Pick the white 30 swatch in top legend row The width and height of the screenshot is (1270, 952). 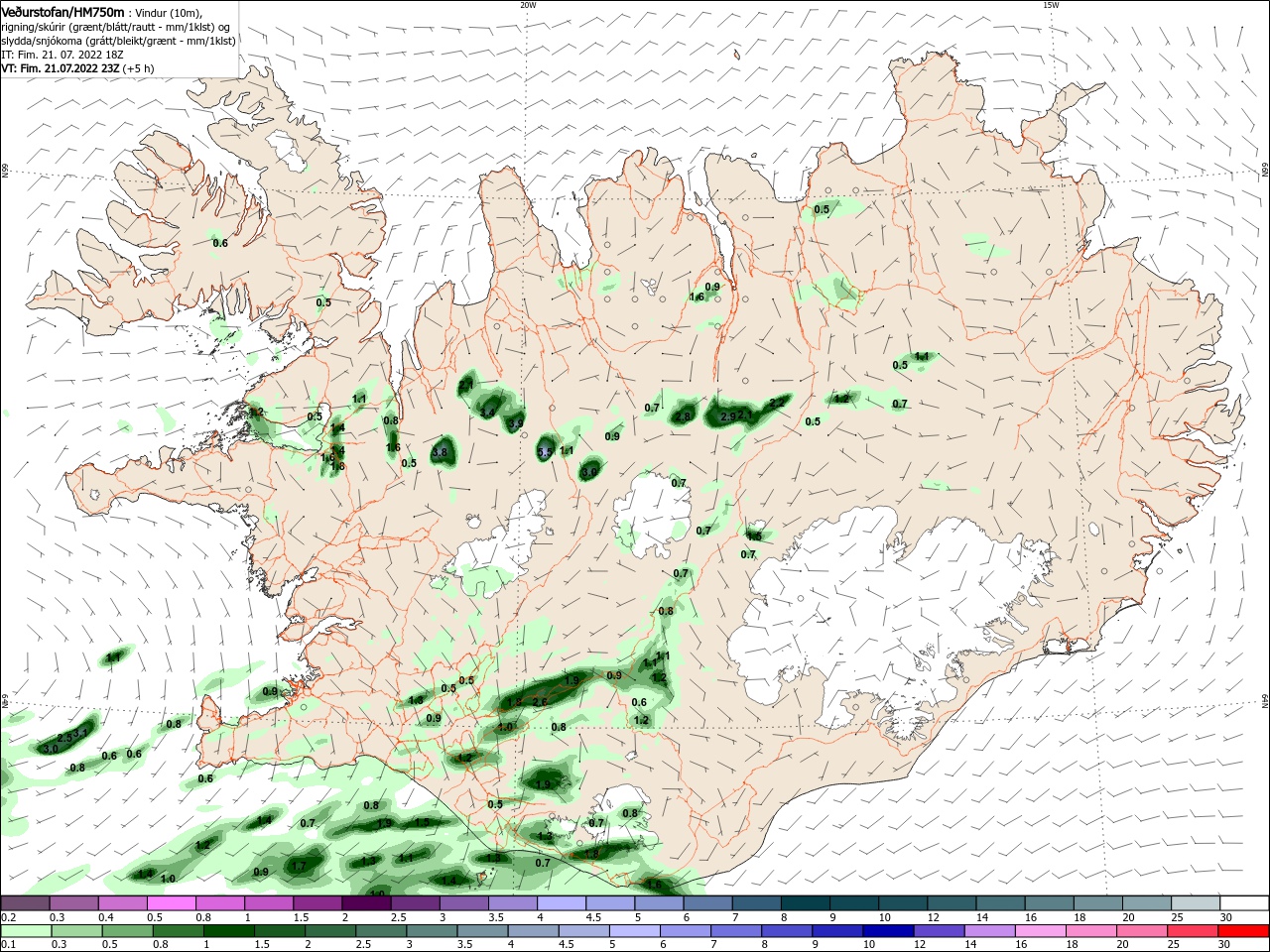[x=1244, y=903]
